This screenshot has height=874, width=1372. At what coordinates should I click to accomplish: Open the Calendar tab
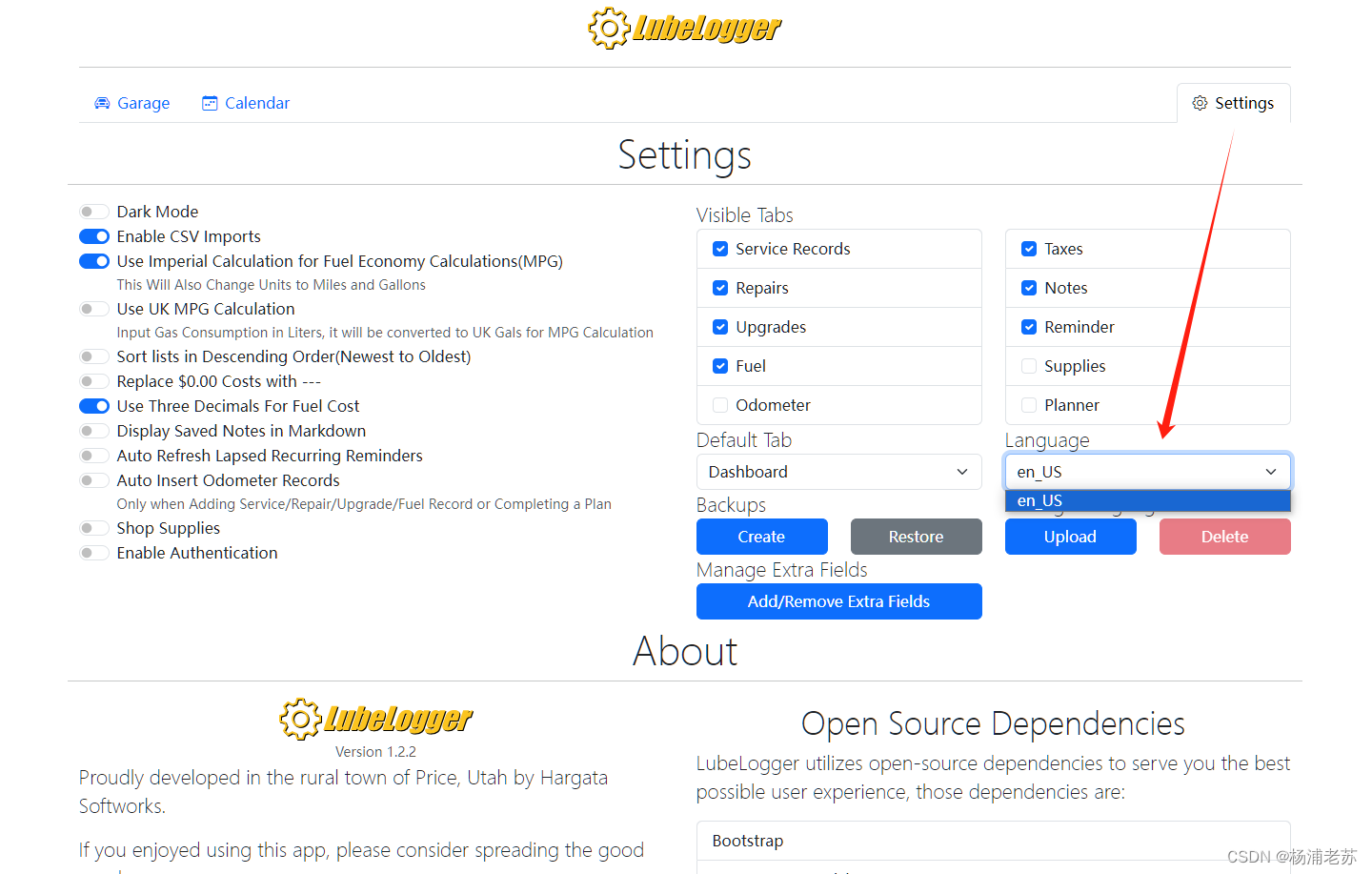(246, 103)
